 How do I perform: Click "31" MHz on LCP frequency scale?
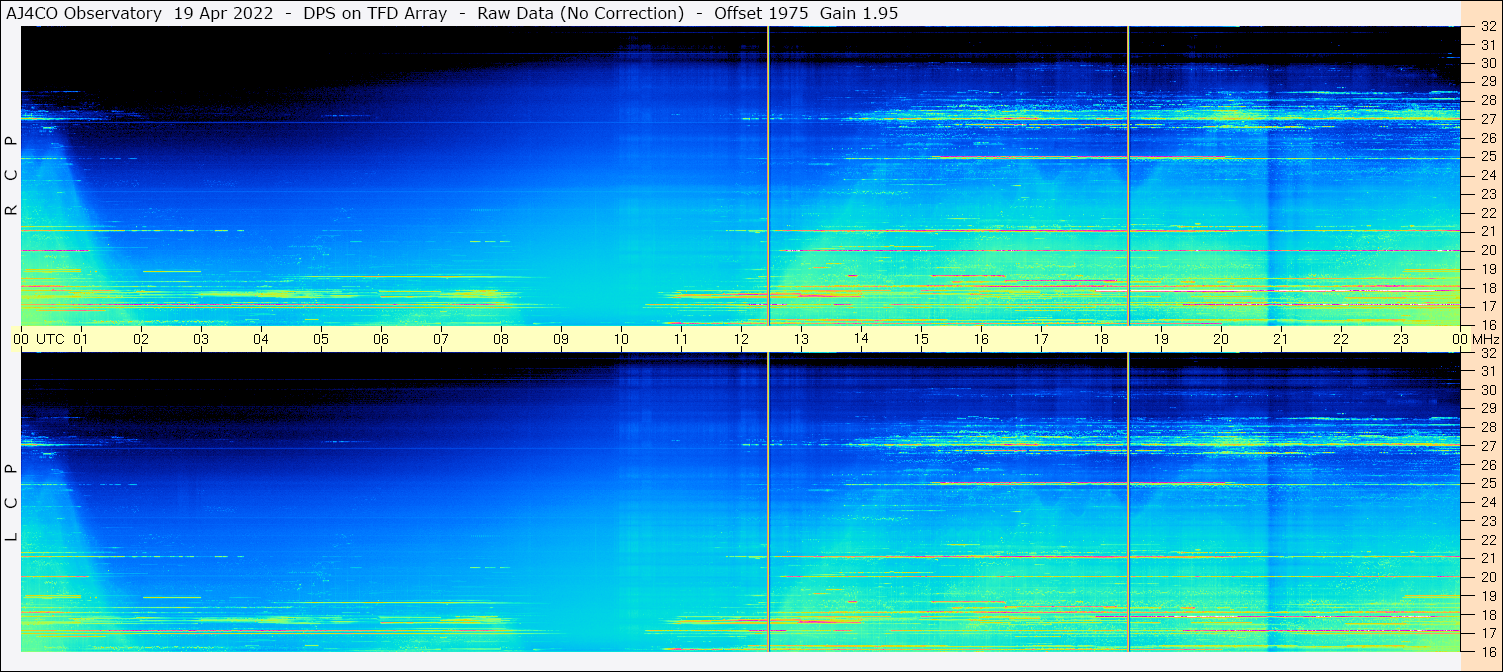coord(1488,371)
